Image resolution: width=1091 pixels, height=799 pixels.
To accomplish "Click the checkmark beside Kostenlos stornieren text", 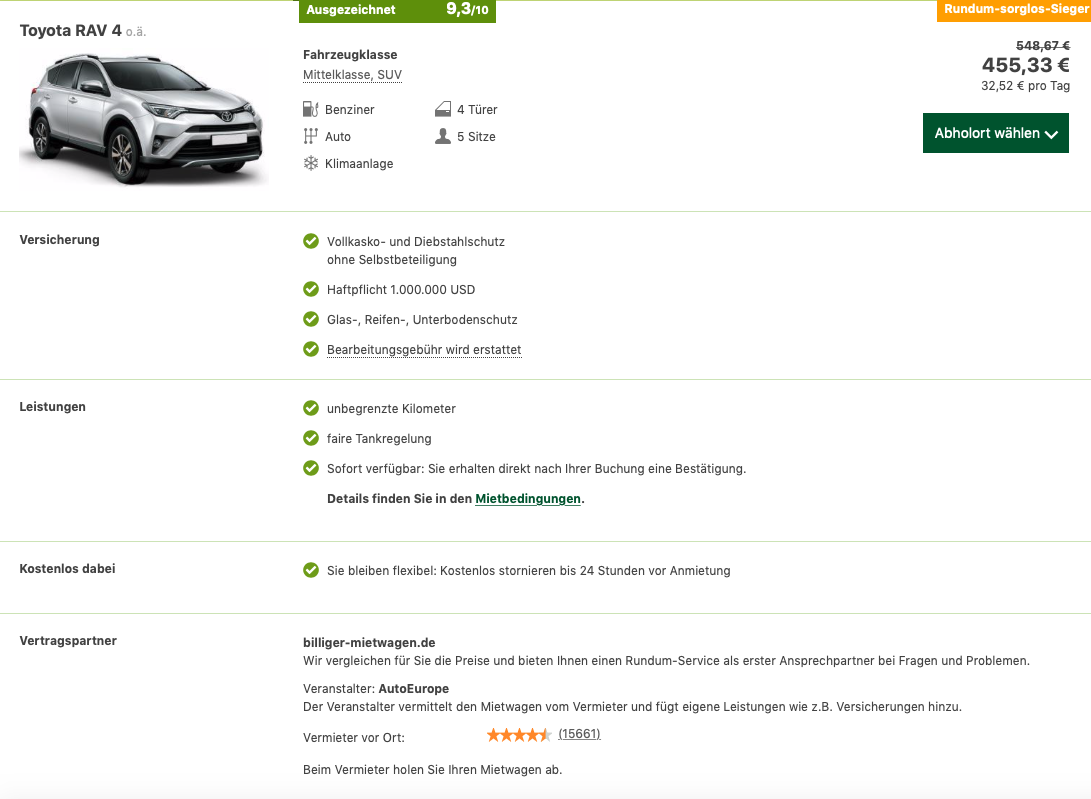I will pos(311,571).
